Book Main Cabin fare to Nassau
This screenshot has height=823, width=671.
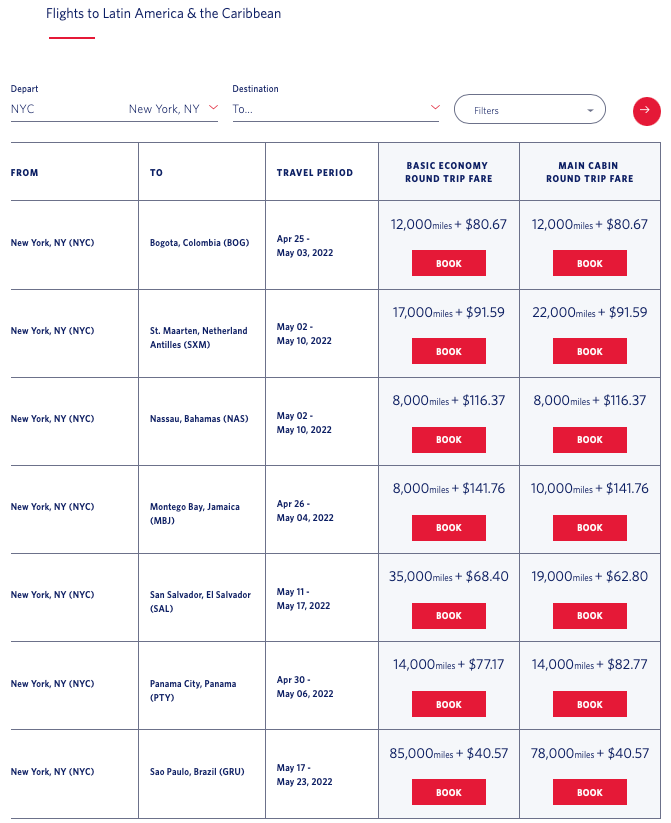point(590,439)
